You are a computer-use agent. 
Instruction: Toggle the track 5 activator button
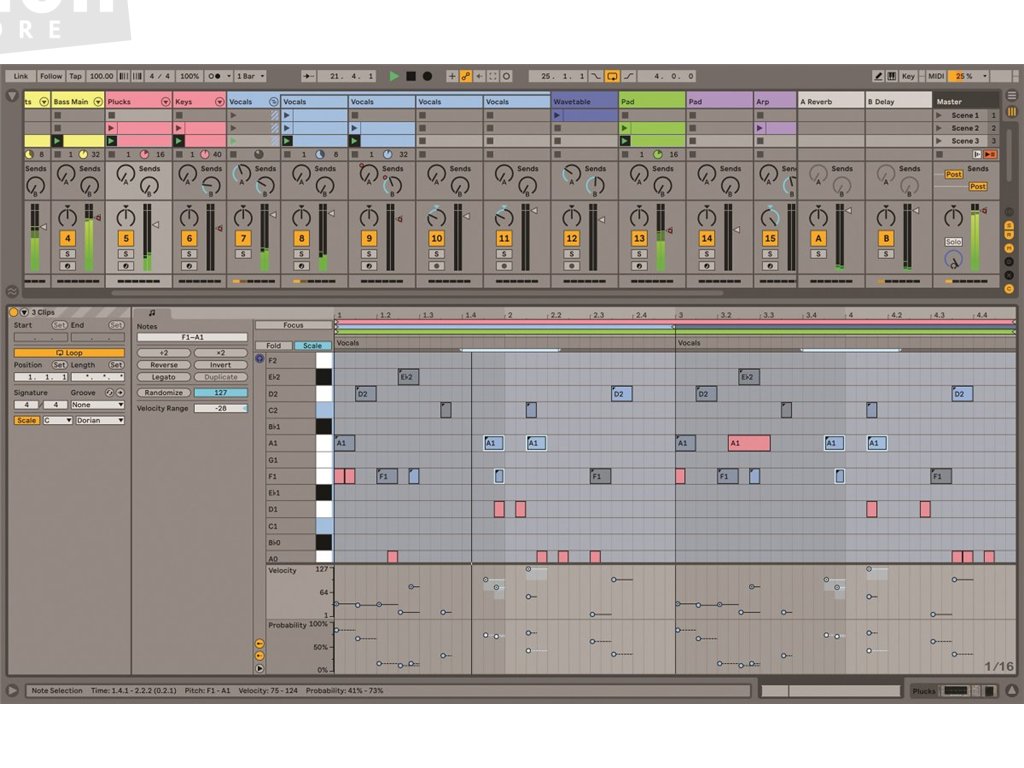(x=125, y=238)
